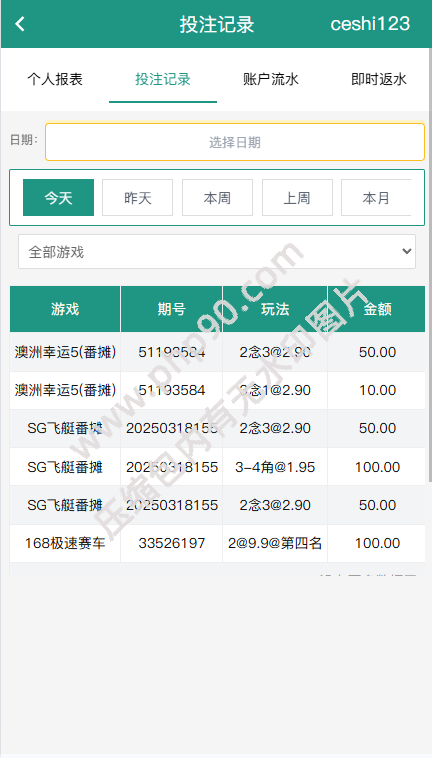This screenshot has height=758, width=432.
Task: Filter records by 本周
Action: point(217,198)
